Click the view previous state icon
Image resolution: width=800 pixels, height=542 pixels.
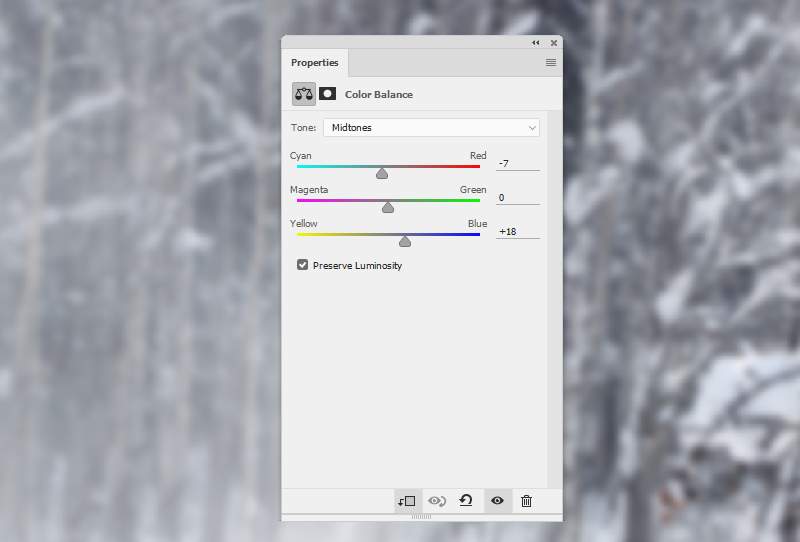click(437, 501)
